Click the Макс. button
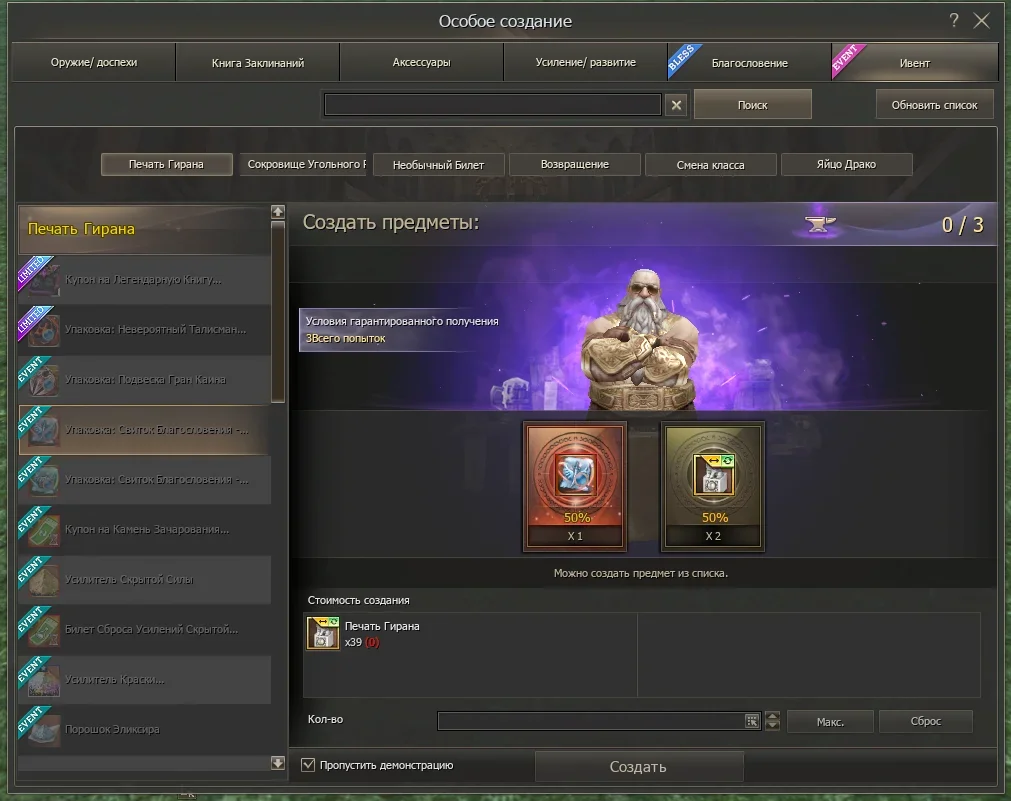This screenshot has width=1011, height=801. [830, 722]
